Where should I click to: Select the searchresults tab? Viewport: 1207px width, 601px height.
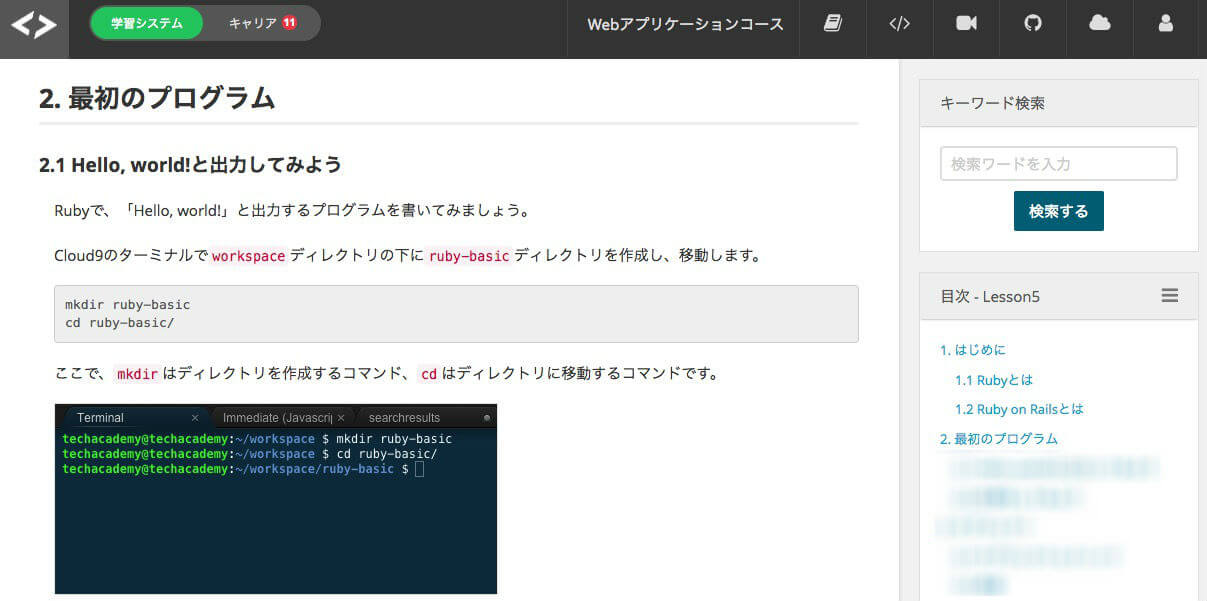404,417
